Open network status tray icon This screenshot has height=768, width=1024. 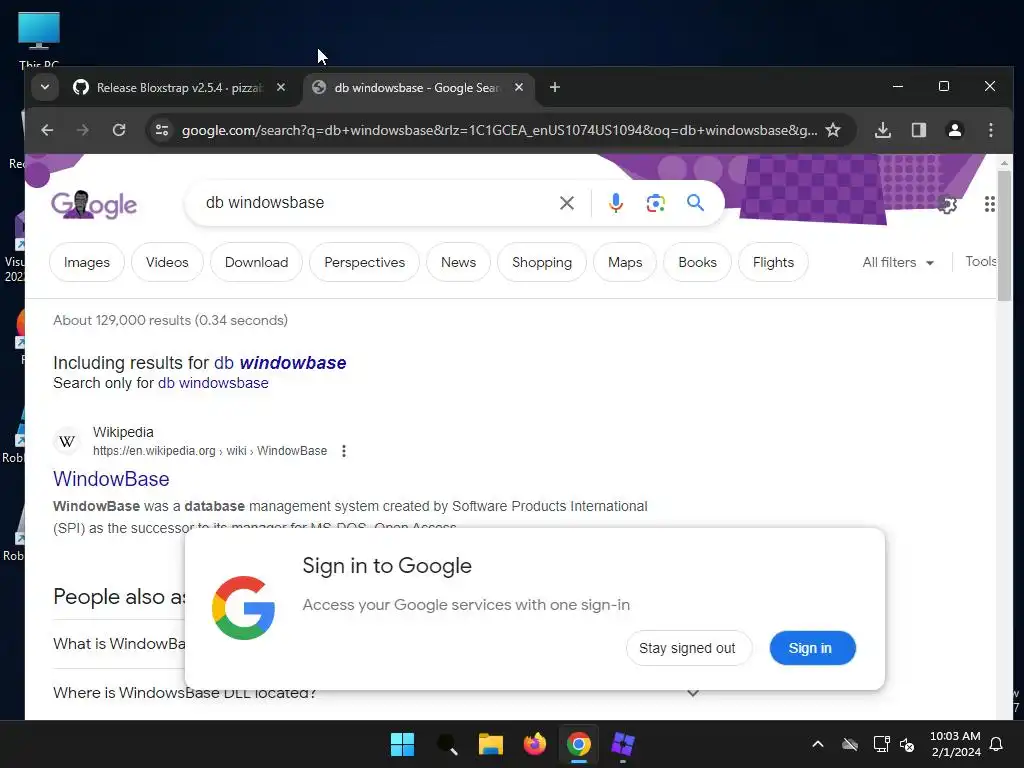[x=881, y=744]
